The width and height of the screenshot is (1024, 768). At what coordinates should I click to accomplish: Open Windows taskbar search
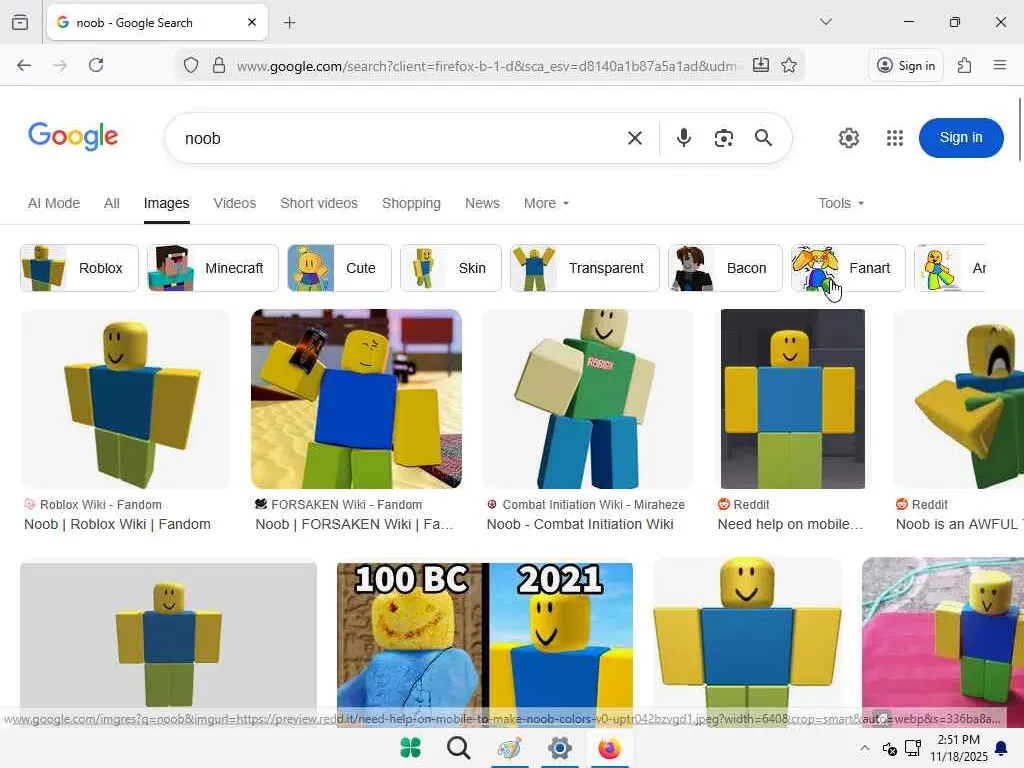[x=459, y=748]
